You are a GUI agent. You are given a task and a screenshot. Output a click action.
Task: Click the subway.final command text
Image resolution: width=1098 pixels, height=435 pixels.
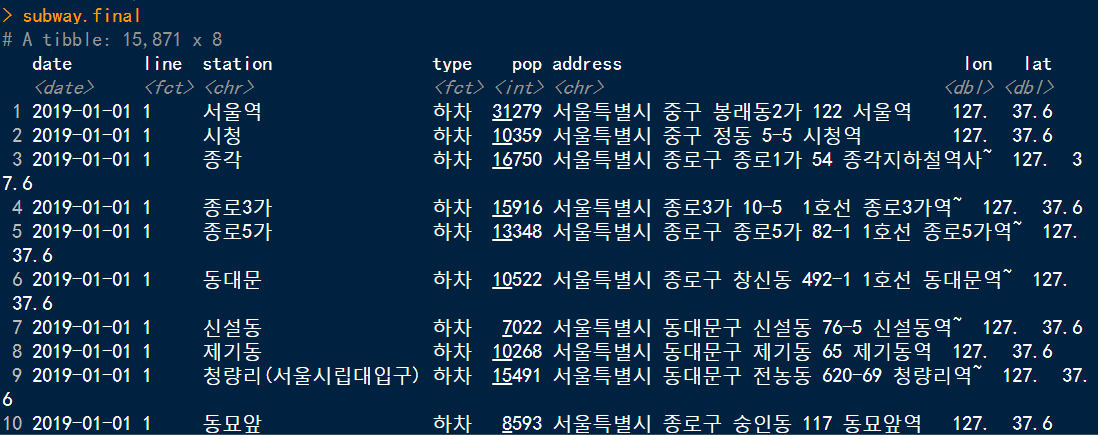point(81,15)
